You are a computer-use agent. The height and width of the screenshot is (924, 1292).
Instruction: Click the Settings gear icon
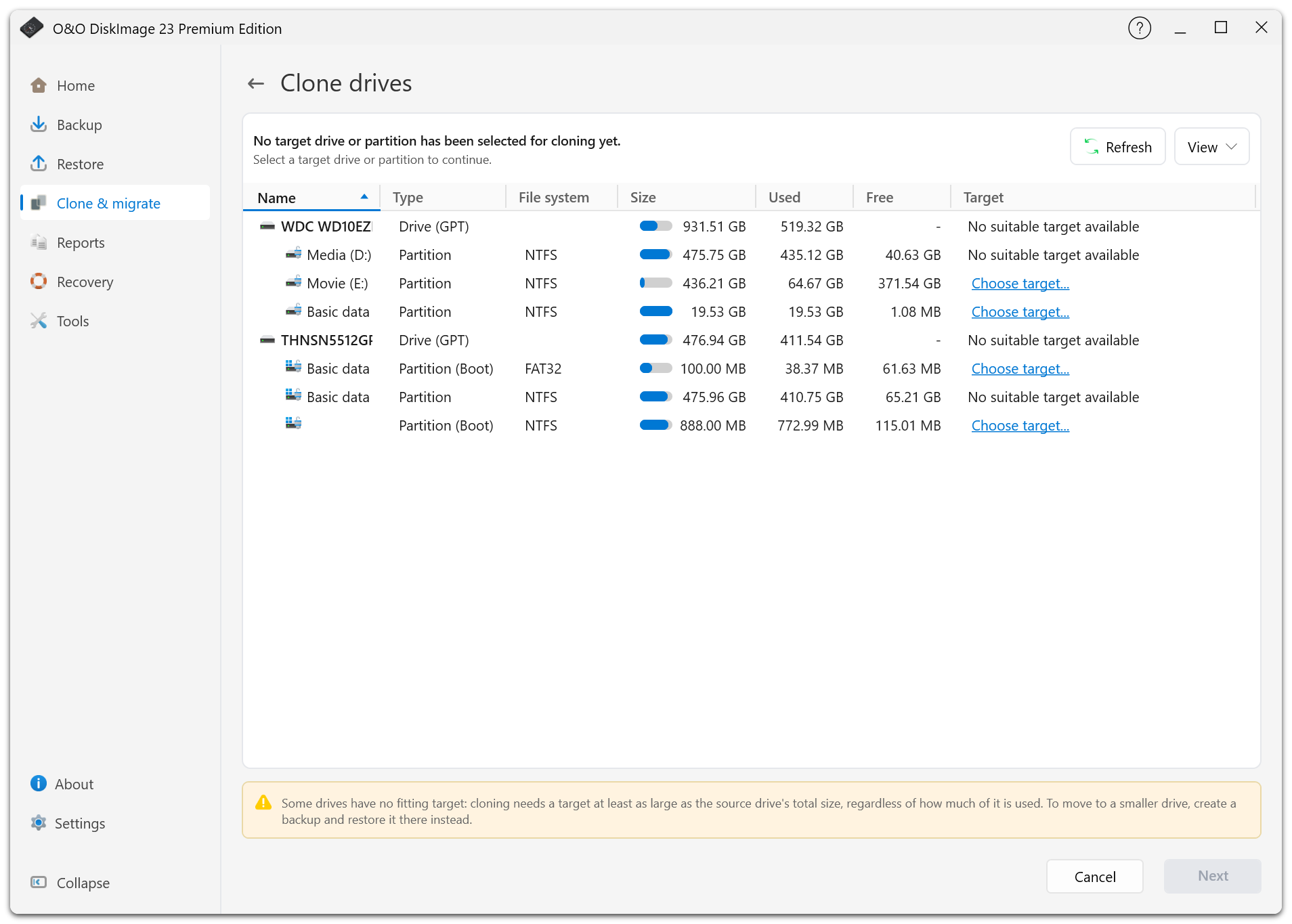coord(39,823)
